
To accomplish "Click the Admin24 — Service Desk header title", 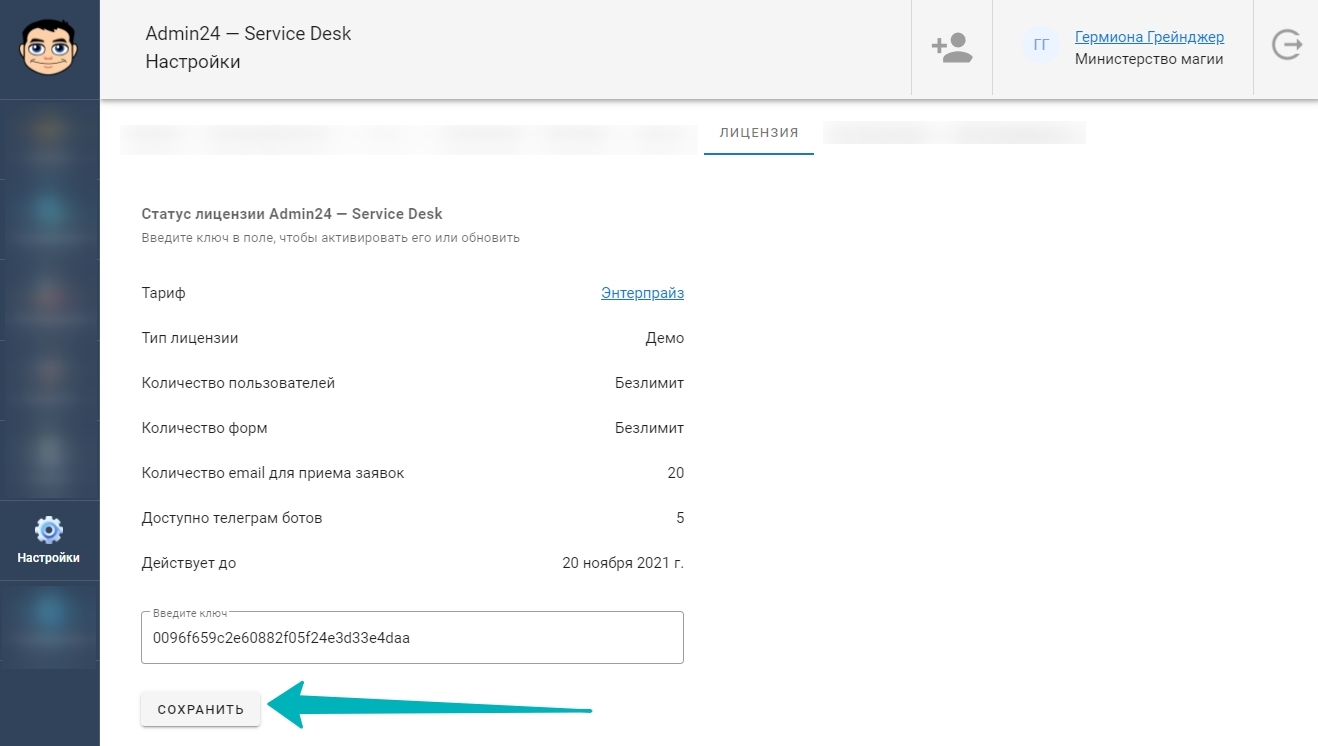I will click(248, 34).
